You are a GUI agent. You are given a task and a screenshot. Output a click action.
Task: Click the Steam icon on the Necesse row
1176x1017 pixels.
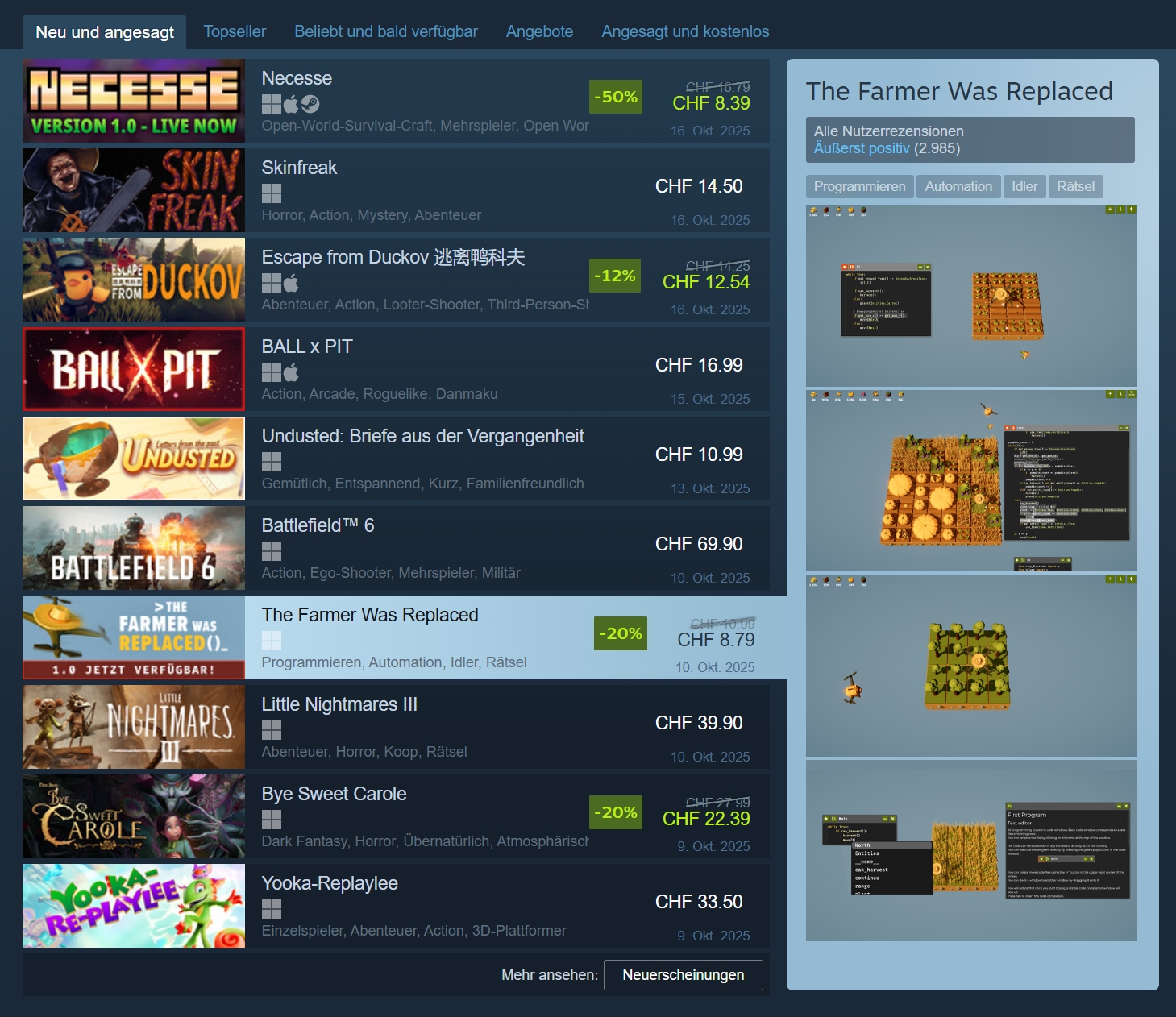coord(310,104)
